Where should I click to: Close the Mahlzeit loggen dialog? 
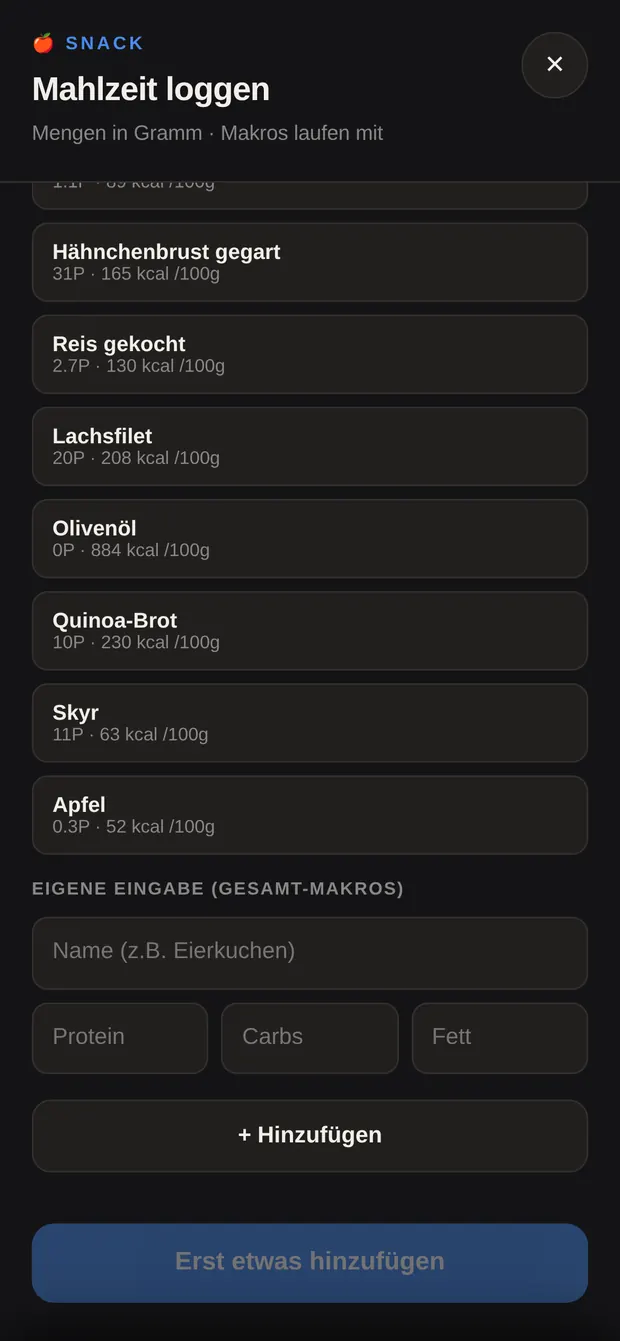[x=555, y=65]
